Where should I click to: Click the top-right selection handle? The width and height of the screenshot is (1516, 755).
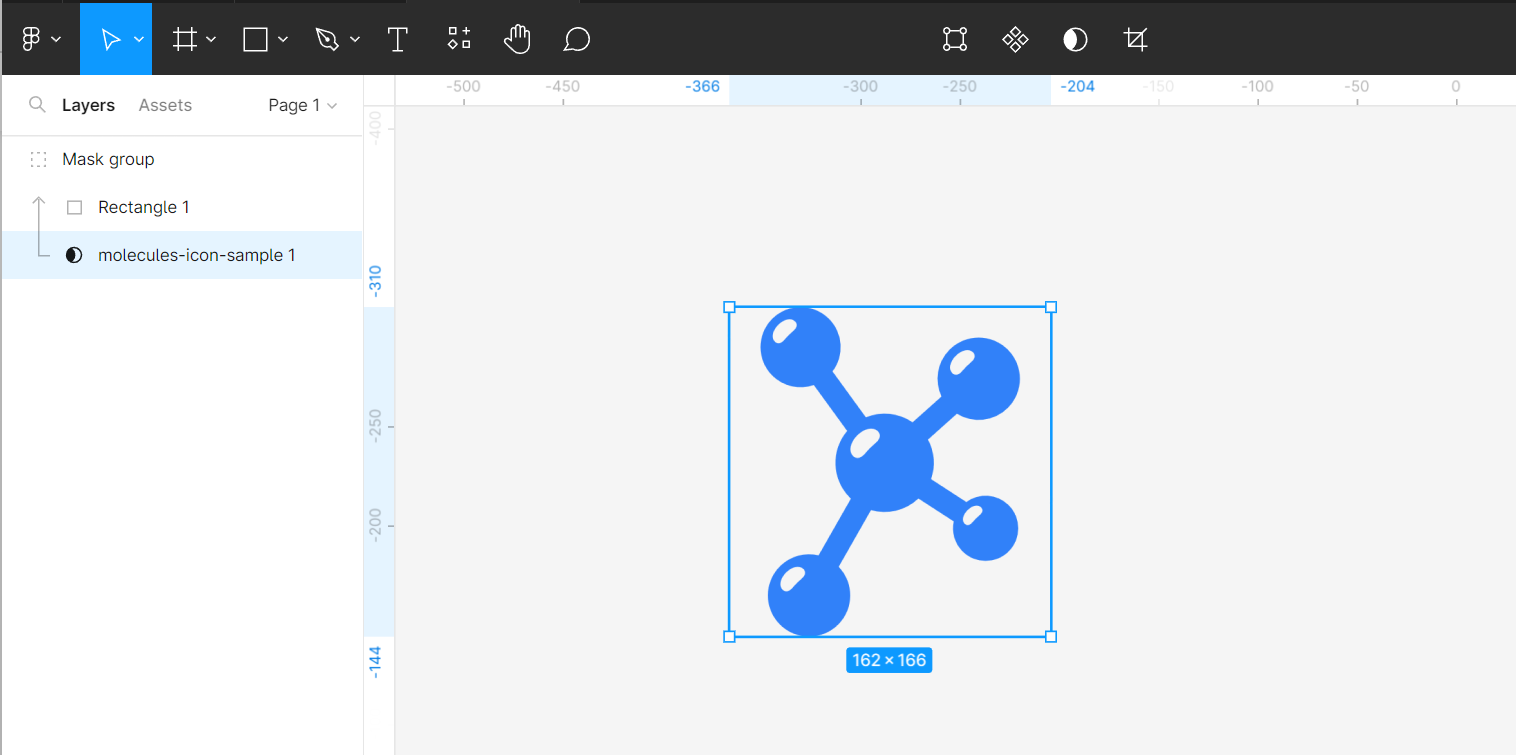pyautogui.click(x=1051, y=307)
